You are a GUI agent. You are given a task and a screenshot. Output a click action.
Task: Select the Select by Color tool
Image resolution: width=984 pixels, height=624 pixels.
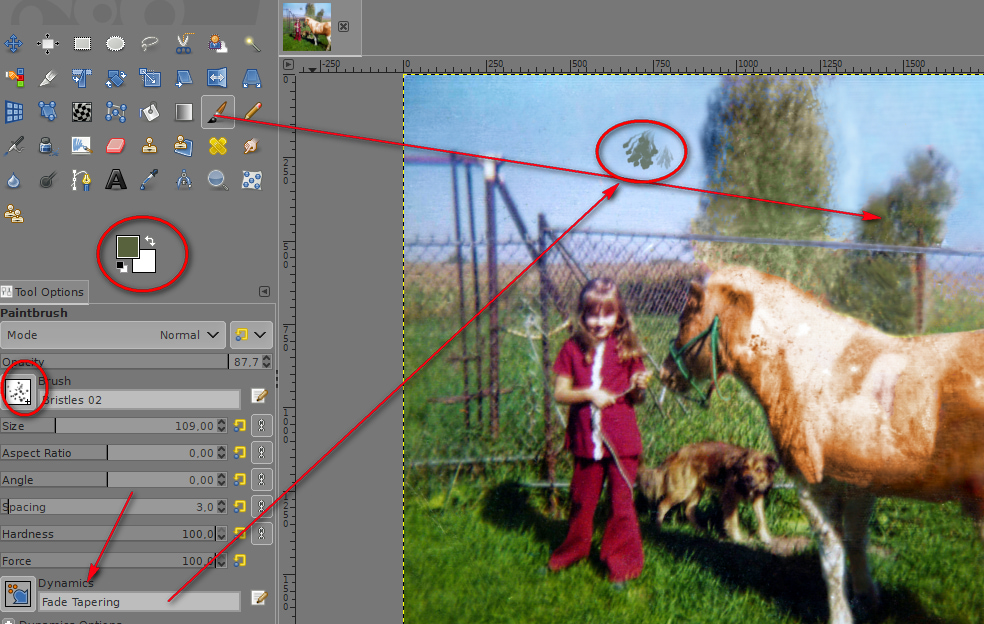pyautogui.click(x=14, y=78)
